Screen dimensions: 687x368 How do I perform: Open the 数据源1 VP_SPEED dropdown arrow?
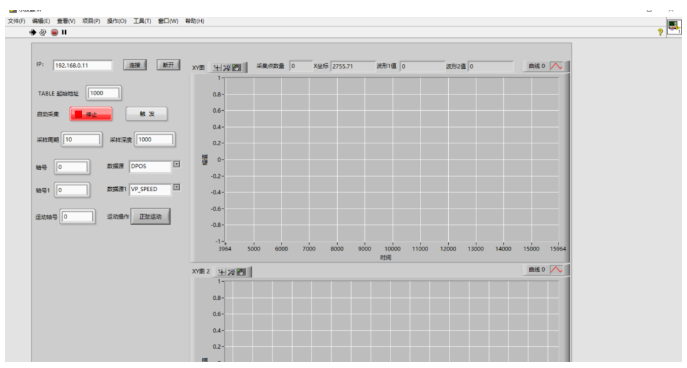(x=177, y=187)
